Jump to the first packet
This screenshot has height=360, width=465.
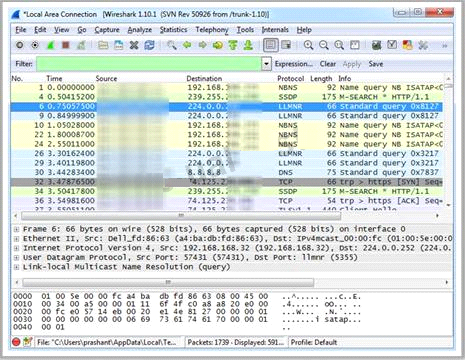point(233,45)
